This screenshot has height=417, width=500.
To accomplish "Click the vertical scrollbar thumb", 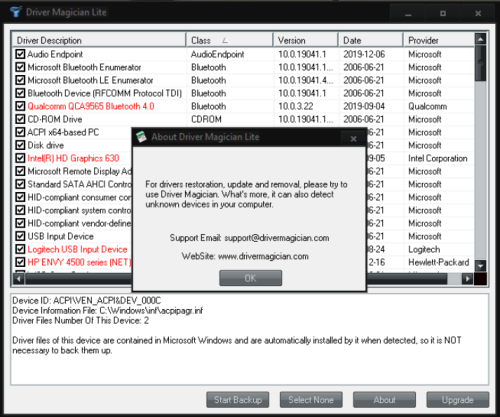I will pyautogui.click(x=480, y=63).
